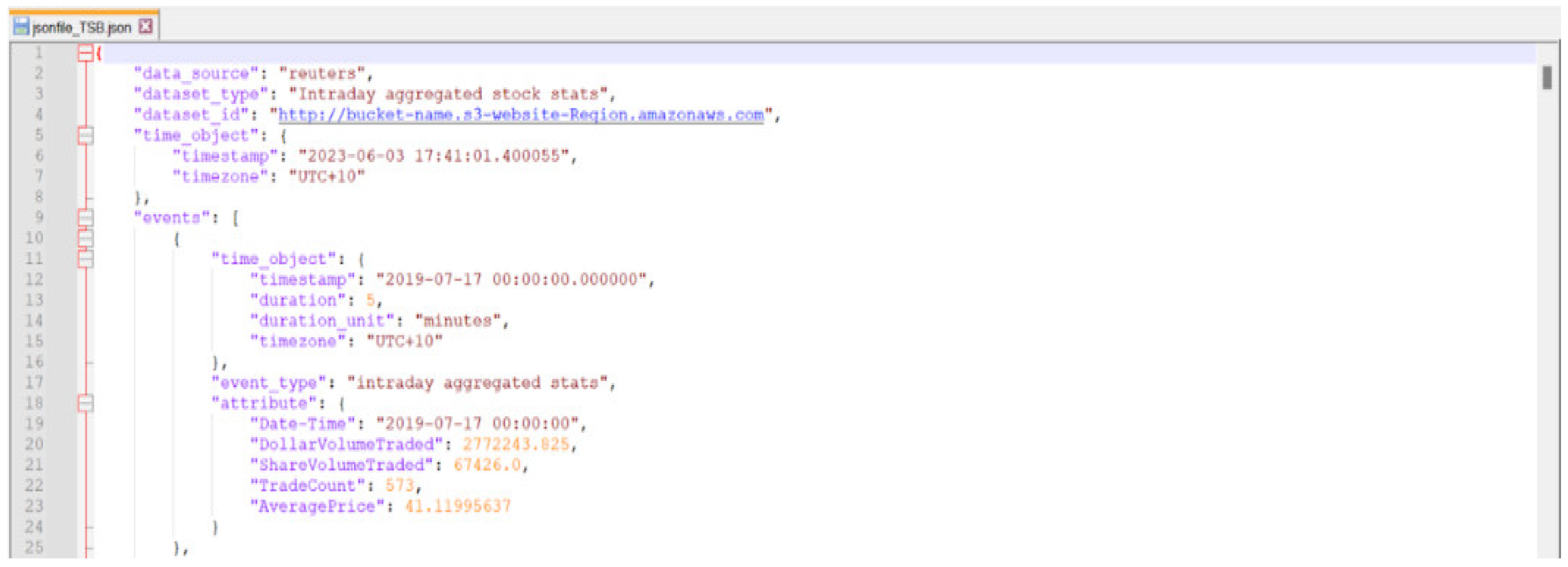Collapse the events array fold marker
The height and width of the screenshot is (567, 1568).
86,217
